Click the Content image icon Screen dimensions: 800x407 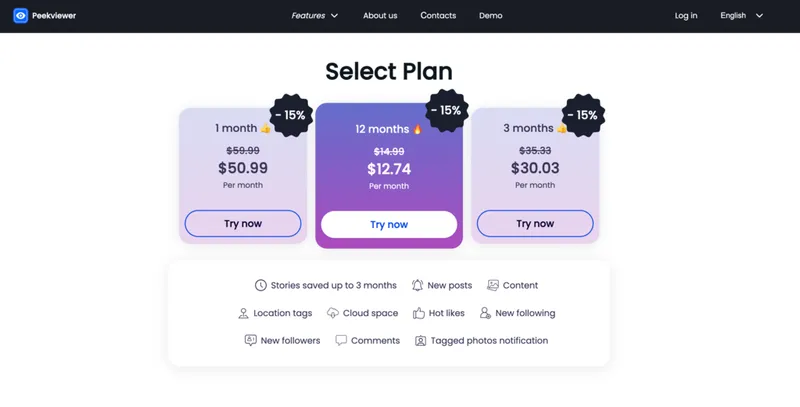pyautogui.click(x=492, y=286)
